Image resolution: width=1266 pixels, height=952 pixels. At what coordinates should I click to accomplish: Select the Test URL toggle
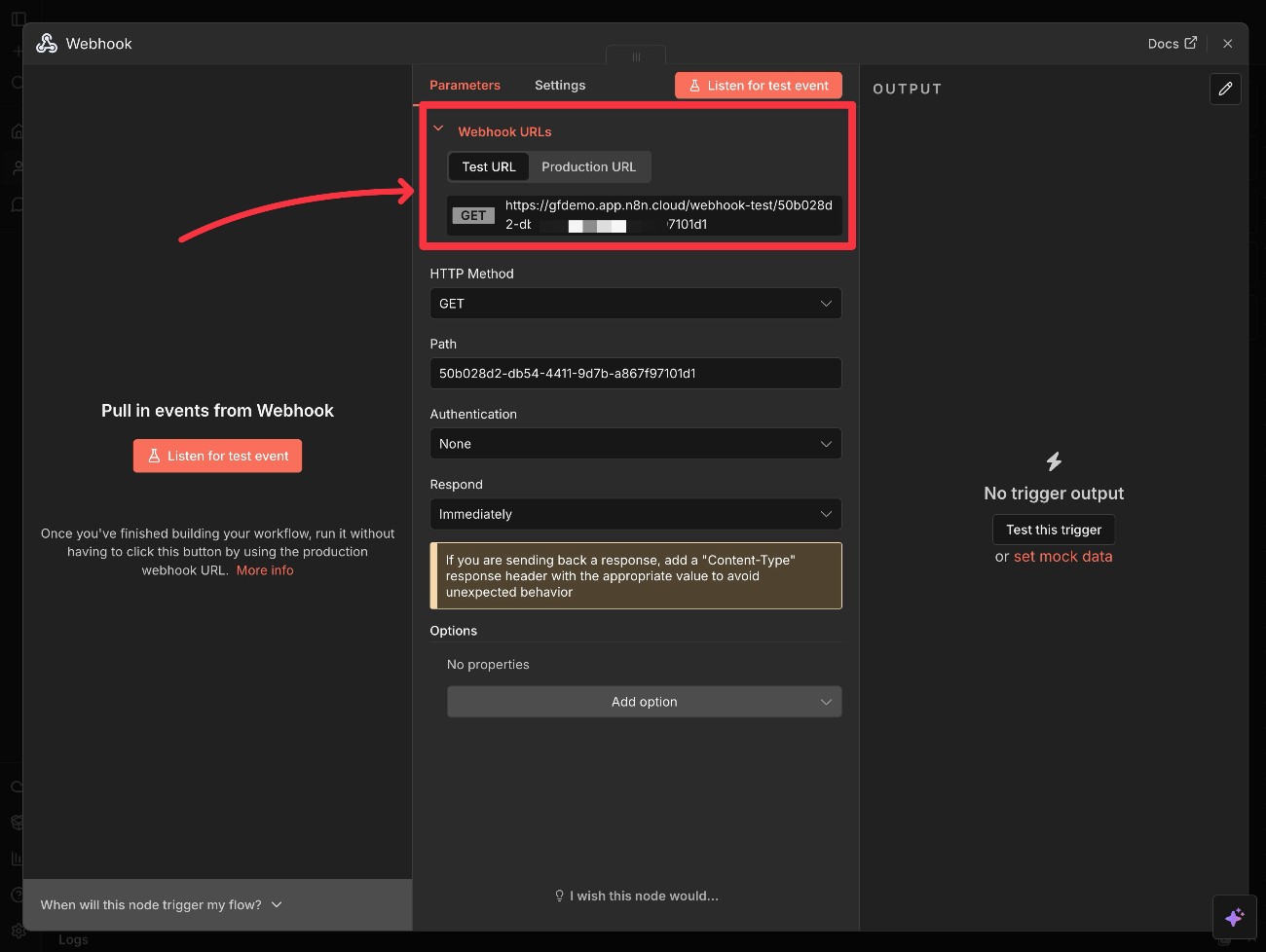(488, 166)
